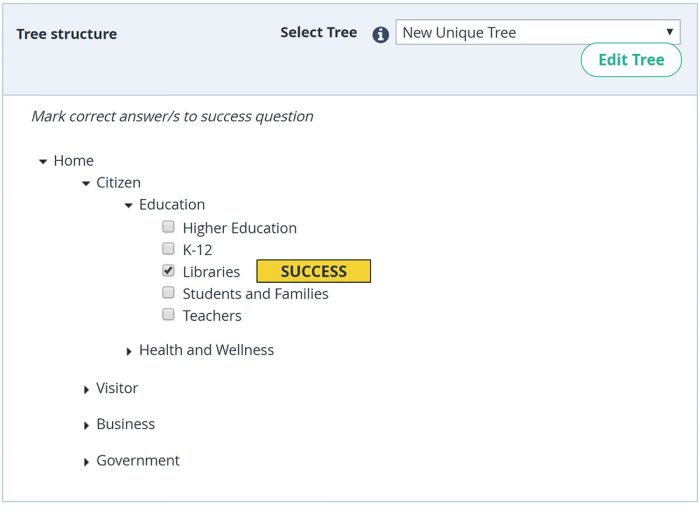Expand the Business node arrow

86,426
